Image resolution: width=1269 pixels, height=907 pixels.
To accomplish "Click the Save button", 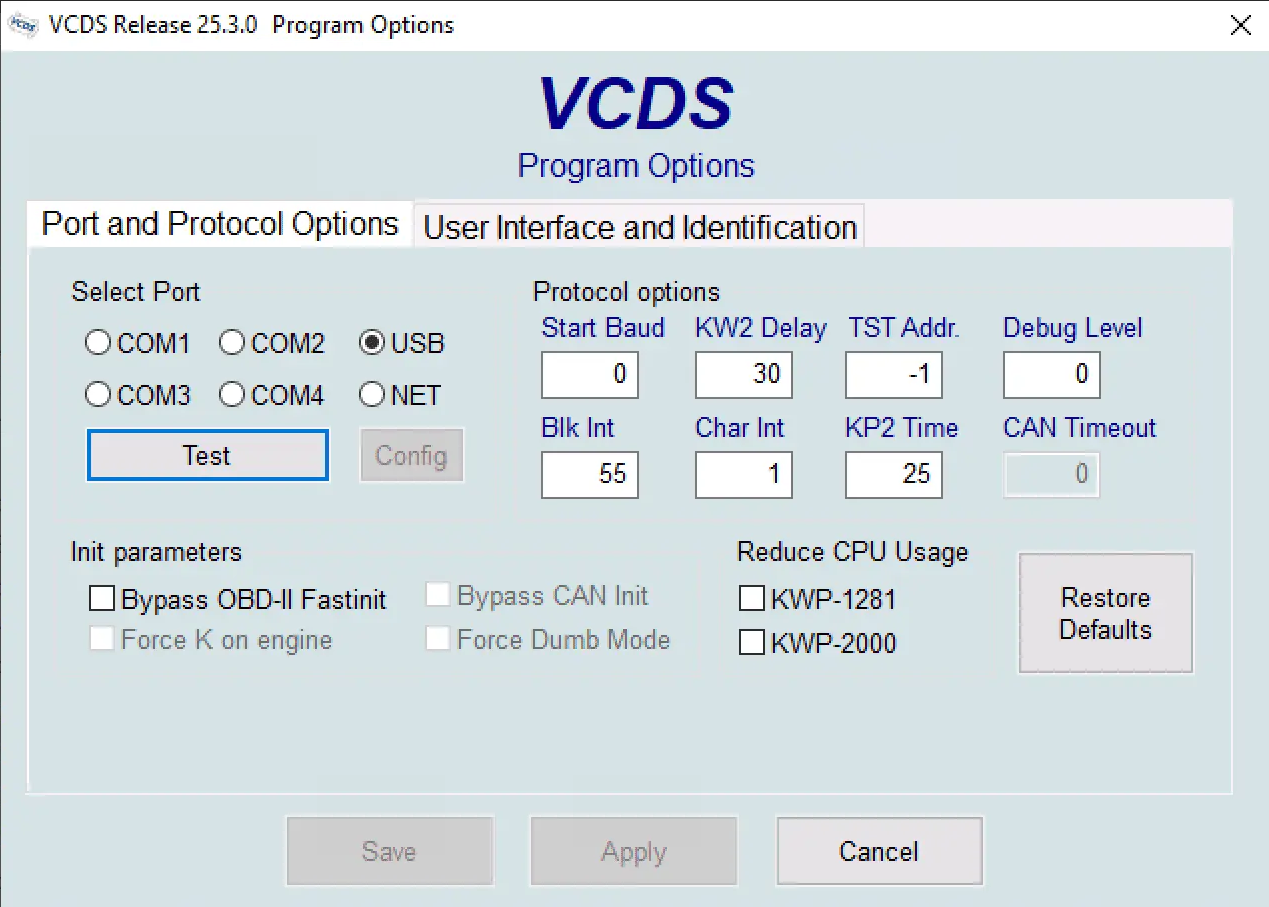I will [x=389, y=851].
